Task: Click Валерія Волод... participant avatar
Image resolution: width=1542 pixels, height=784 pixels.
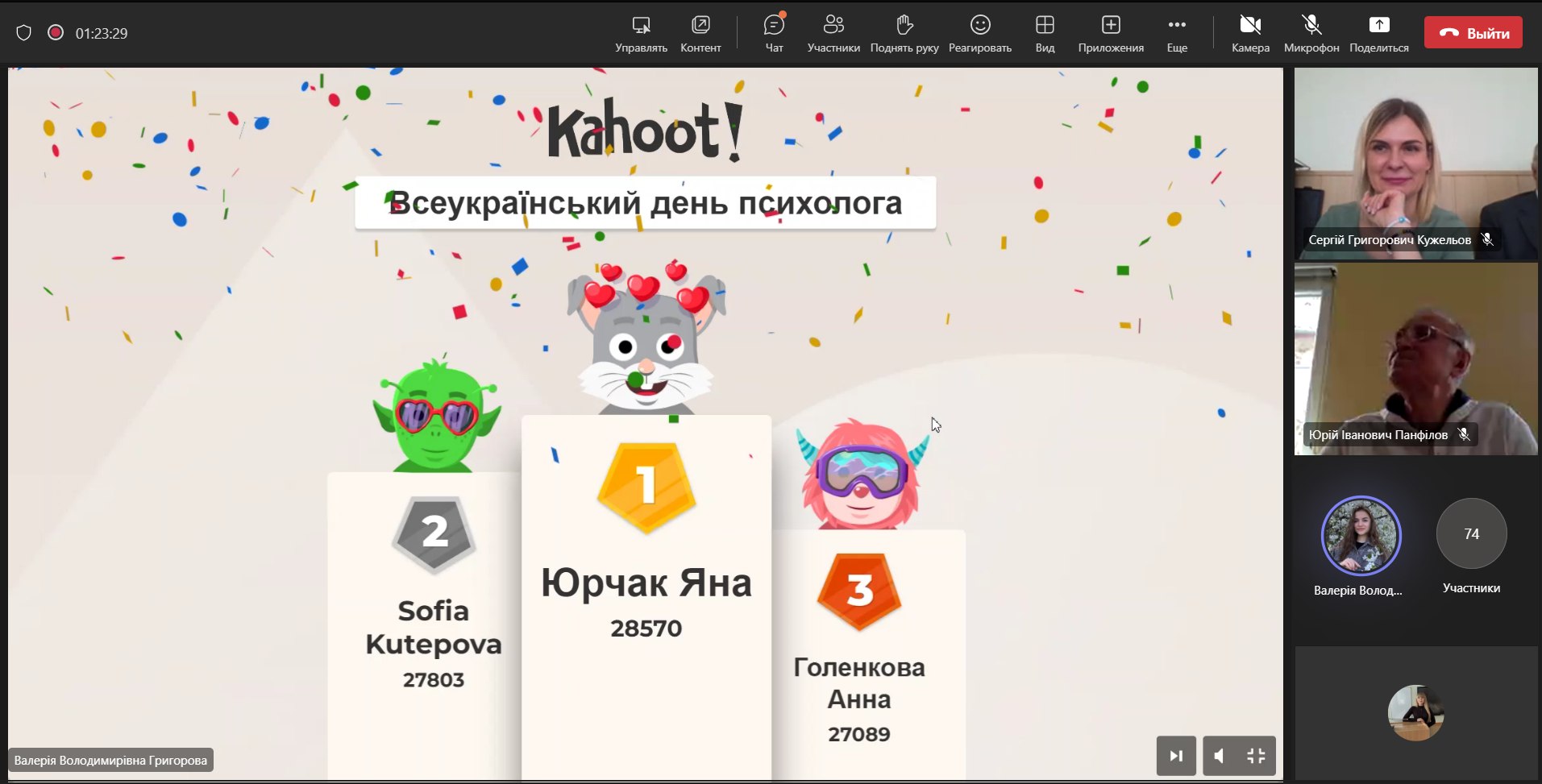Action: tap(1361, 536)
